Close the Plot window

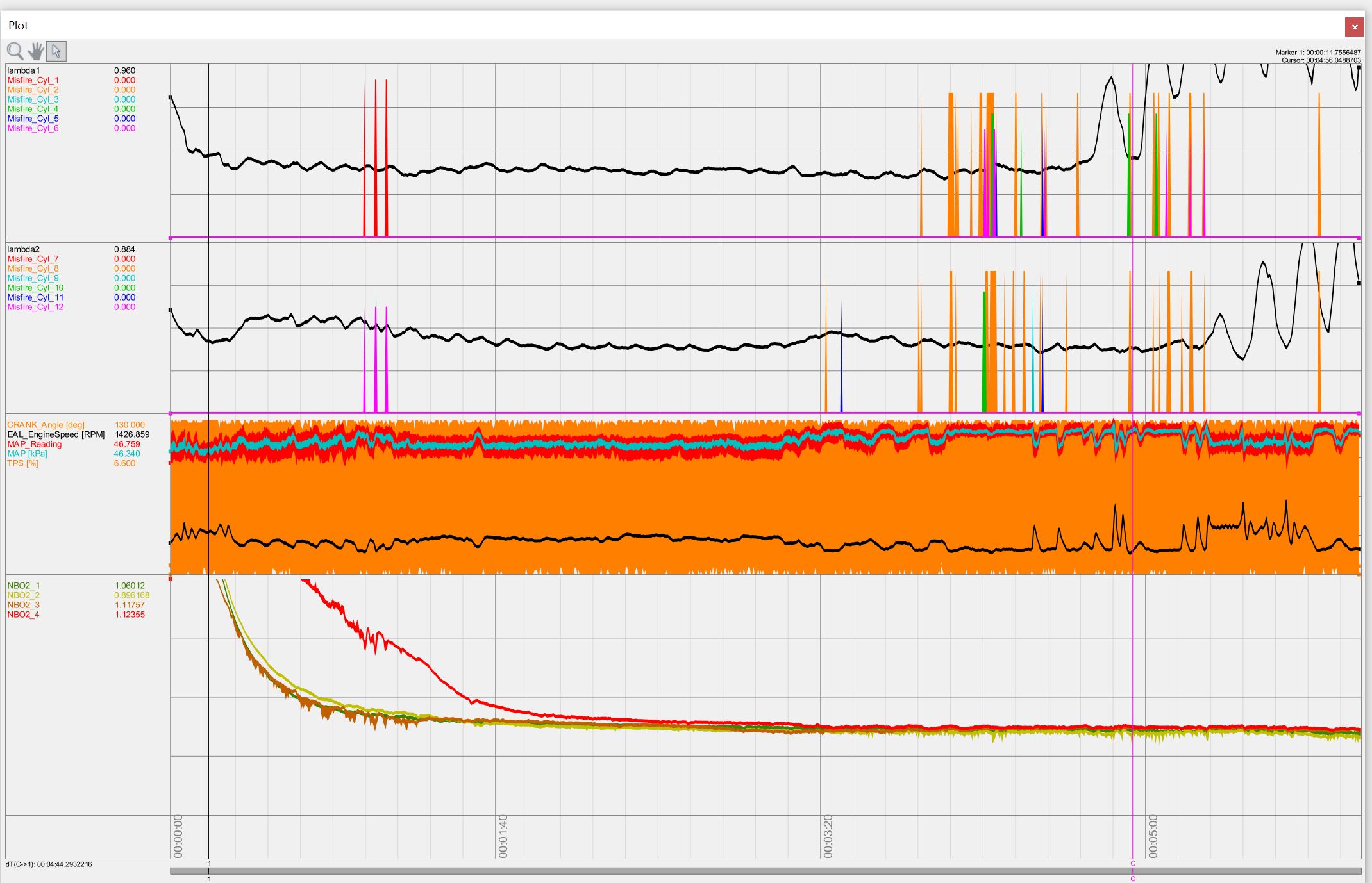pyautogui.click(x=1354, y=27)
